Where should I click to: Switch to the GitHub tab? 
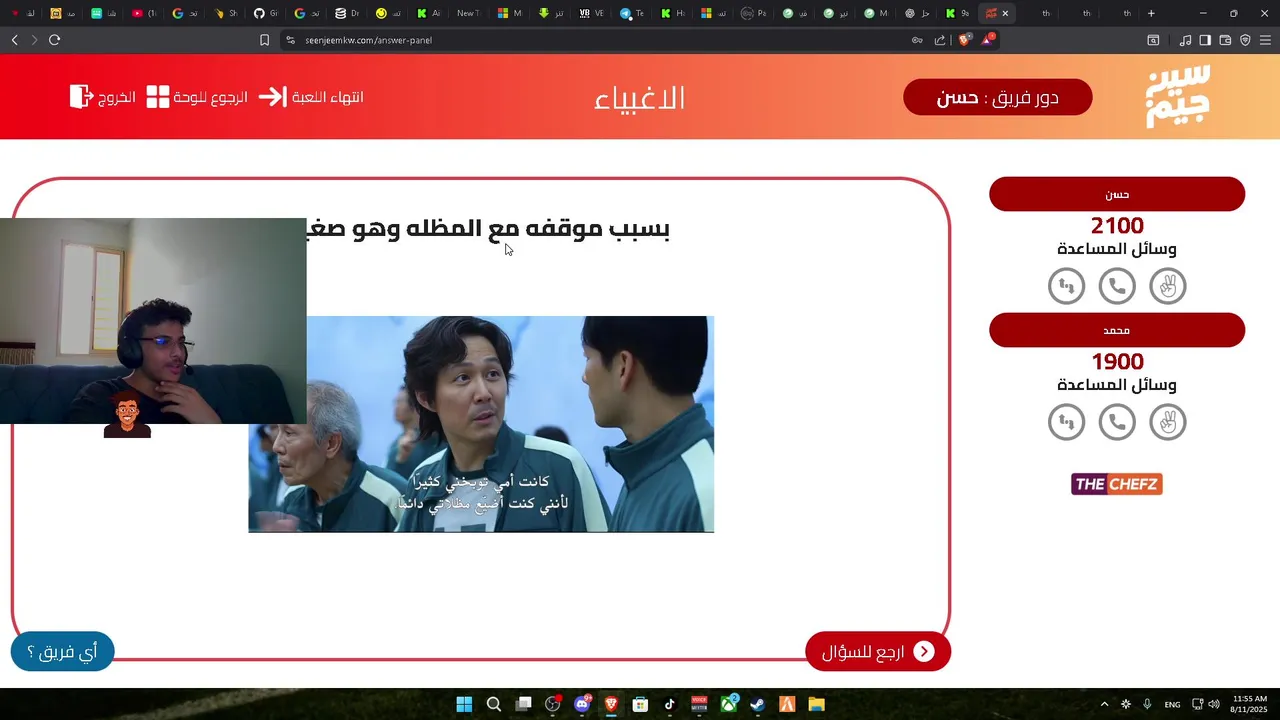click(x=265, y=13)
